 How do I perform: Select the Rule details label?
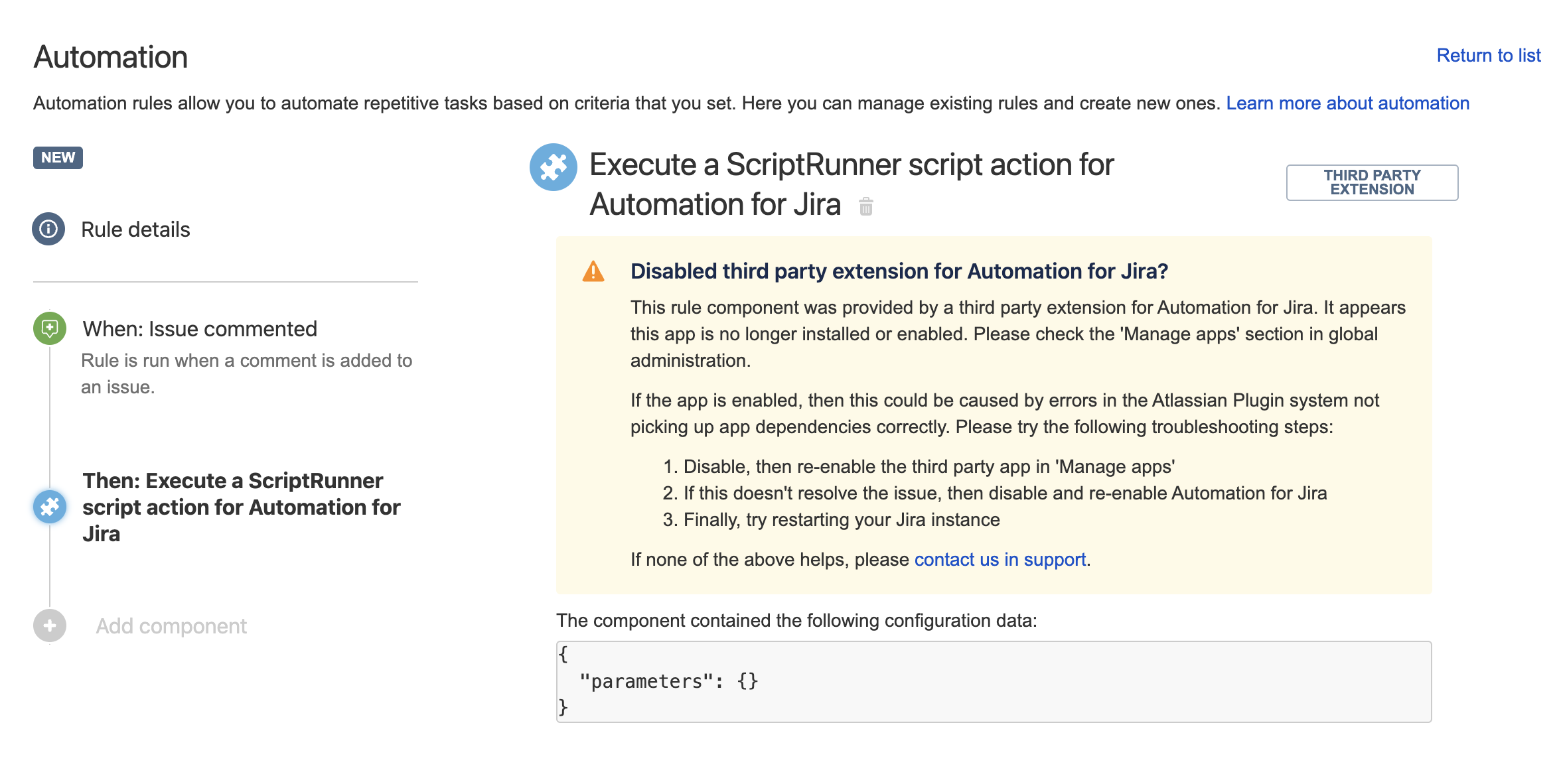[135, 229]
